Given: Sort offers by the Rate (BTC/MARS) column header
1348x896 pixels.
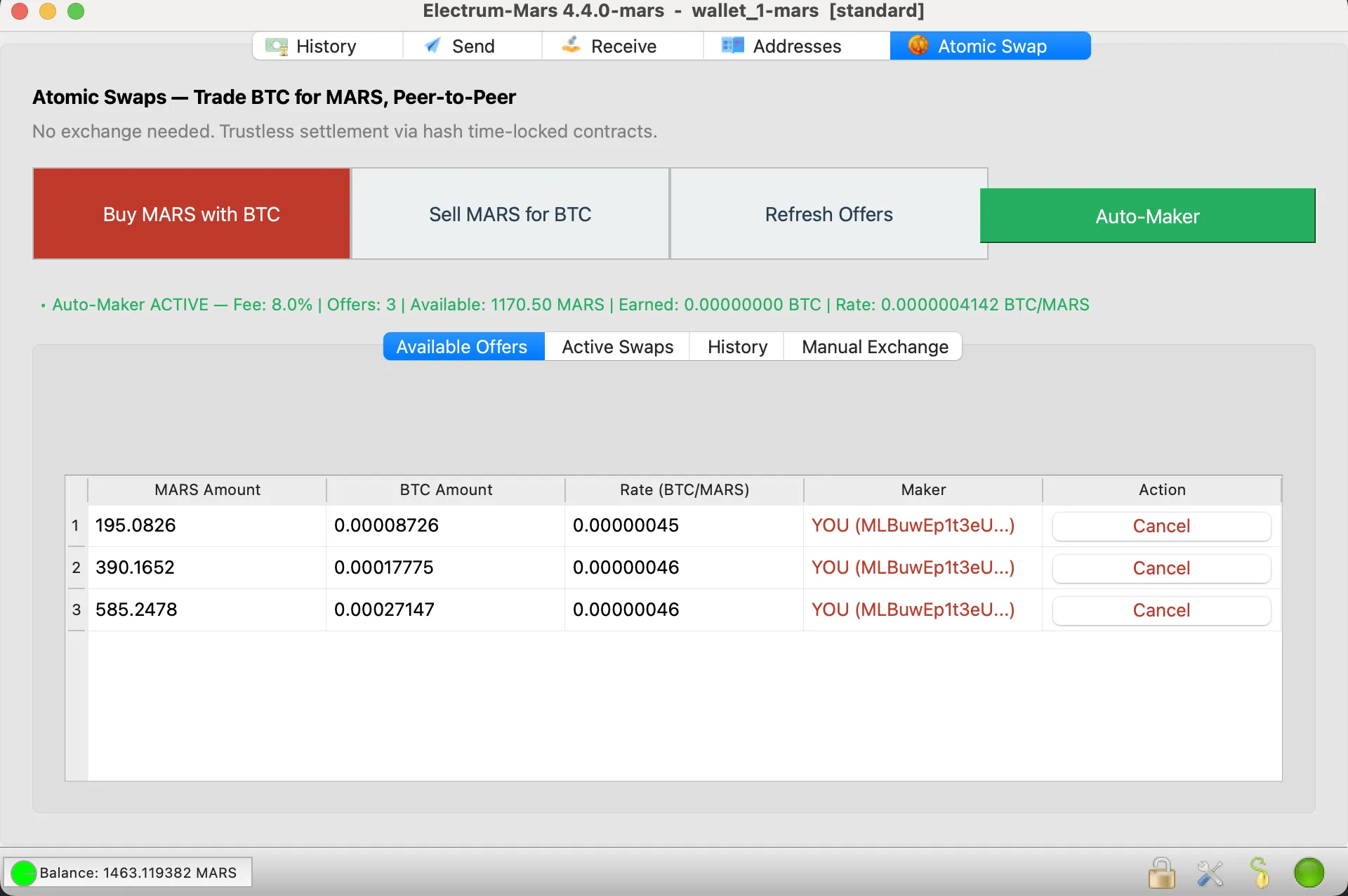Looking at the screenshot, I should click(684, 489).
